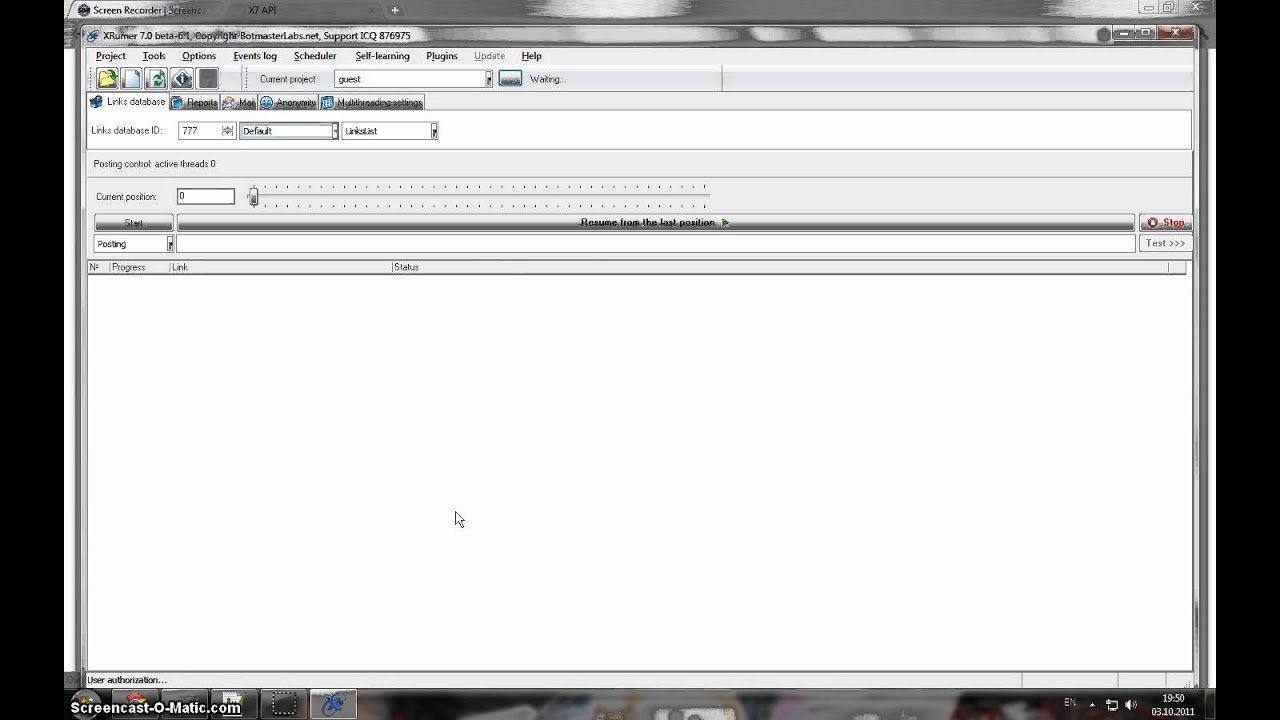Screen dimensions: 1280x720
Task: Click the green refresh toolbar icon
Action: pos(156,79)
